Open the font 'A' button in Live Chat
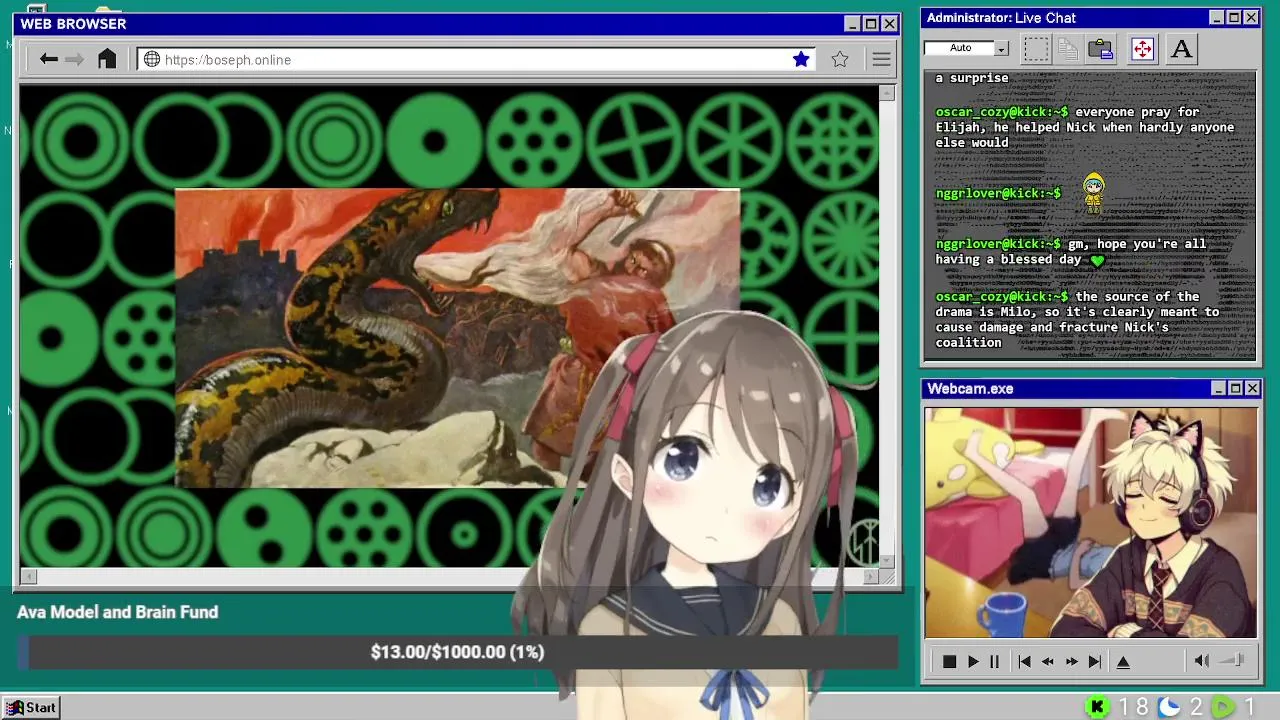This screenshot has height=720, width=1280. coord(1181,48)
